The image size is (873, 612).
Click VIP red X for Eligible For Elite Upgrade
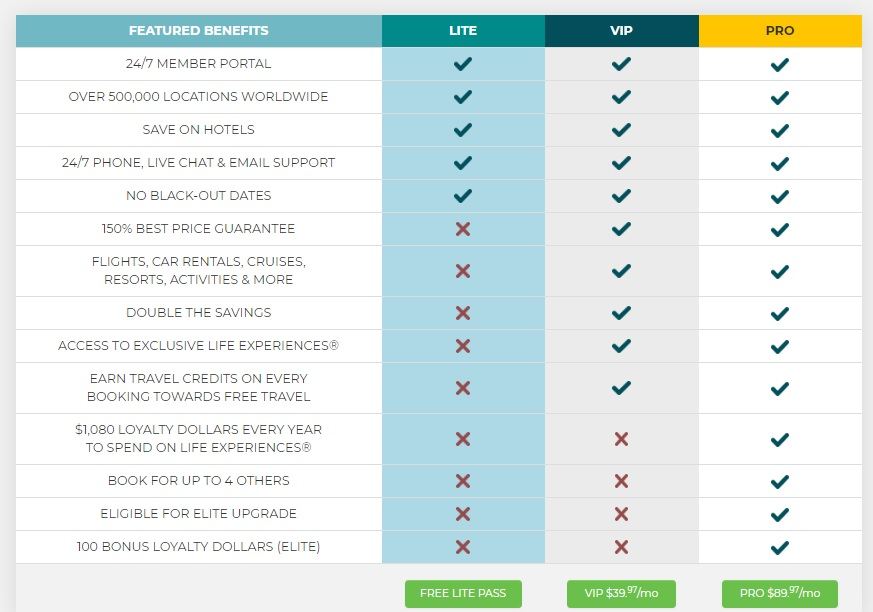[621, 514]
